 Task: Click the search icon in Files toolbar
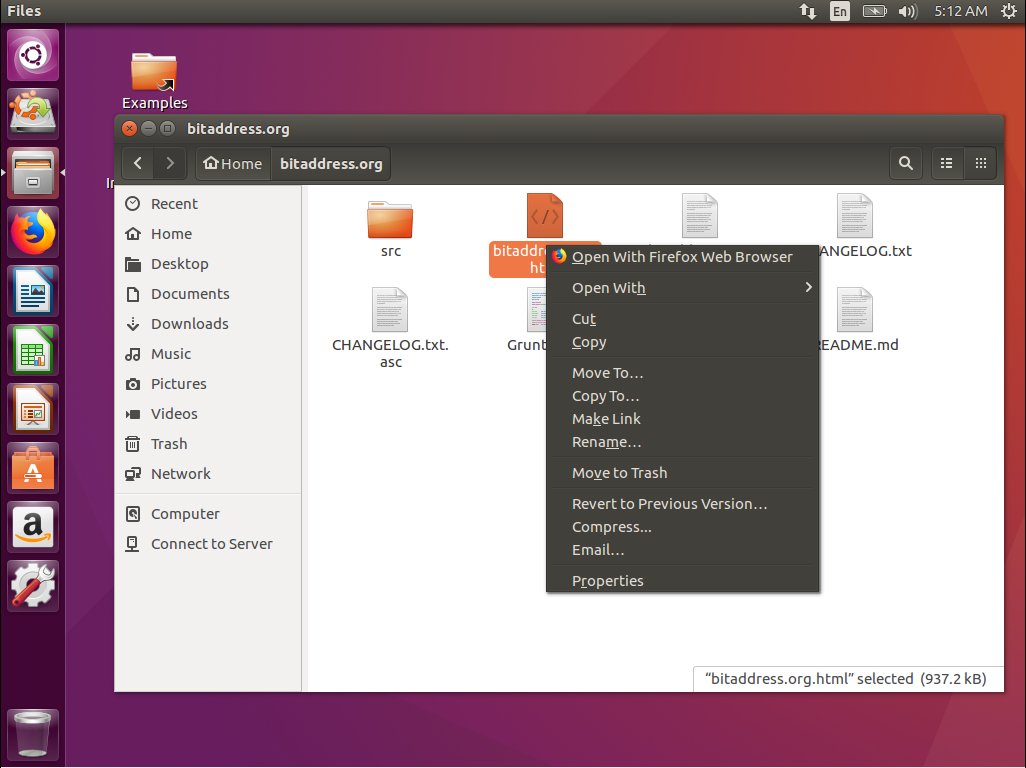coord(905,164)
